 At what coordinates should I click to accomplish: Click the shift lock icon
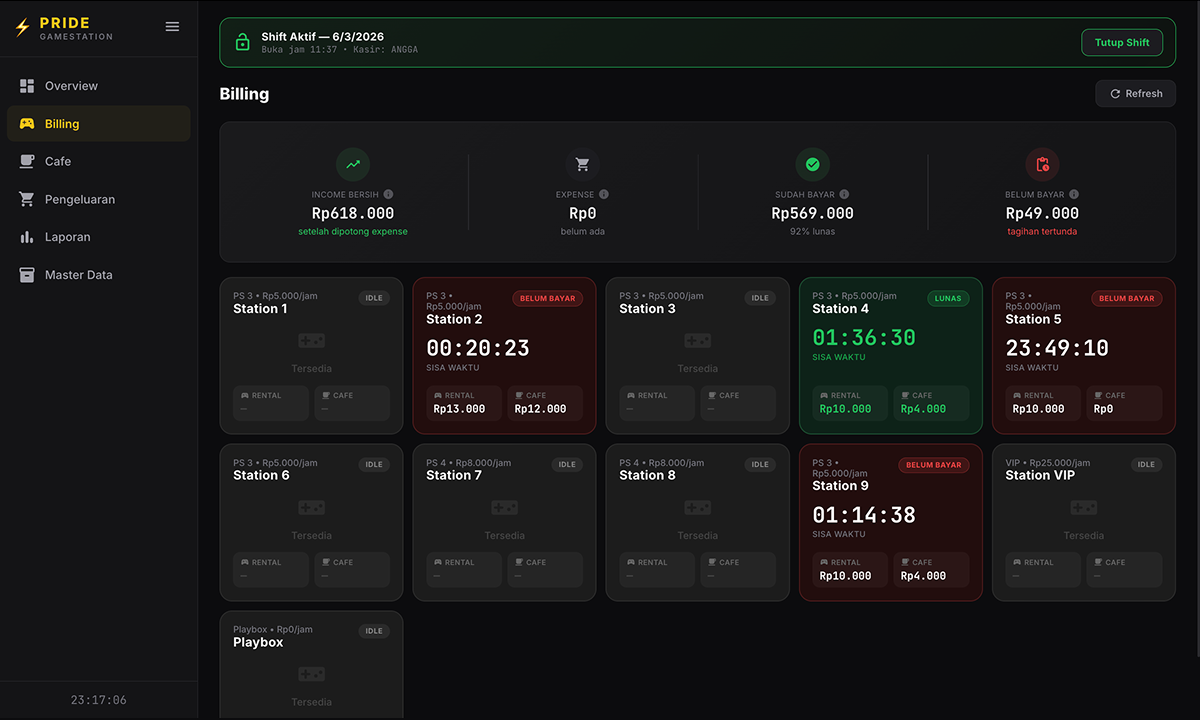[x=242, y=42]
